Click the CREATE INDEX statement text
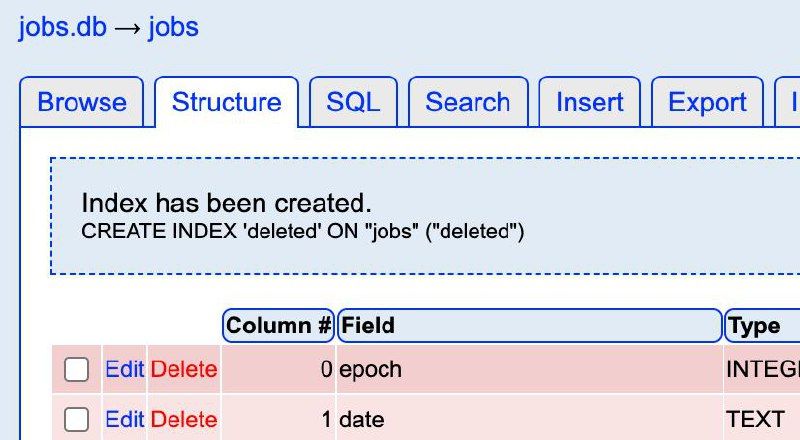This screenshot has width=800, height=440. 302,232
